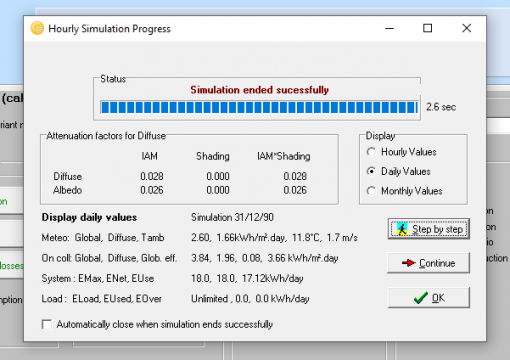This screenshot has width=510, height=360.
Task: Click the Diffuse IAM value 0.028
Action: point(152,176)
